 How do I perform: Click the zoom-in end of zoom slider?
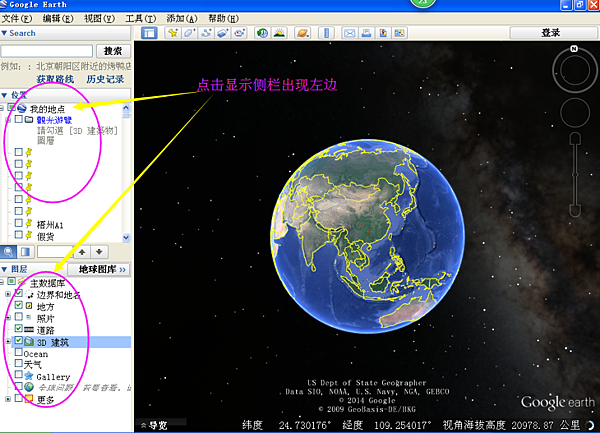pos(575,138)
